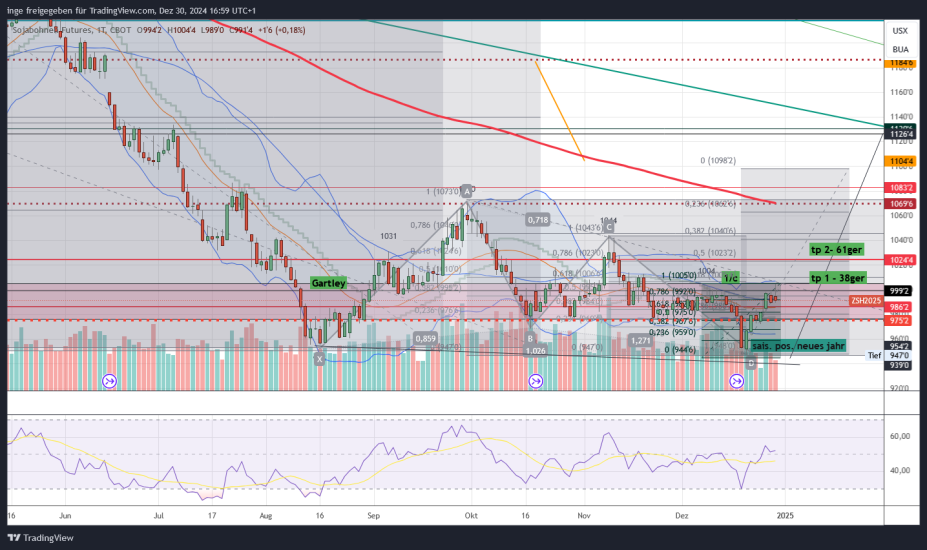Click the 'tp 1 - 38ger' target label
Viewport: 927px width, 550px height.
tap(837, 277)
